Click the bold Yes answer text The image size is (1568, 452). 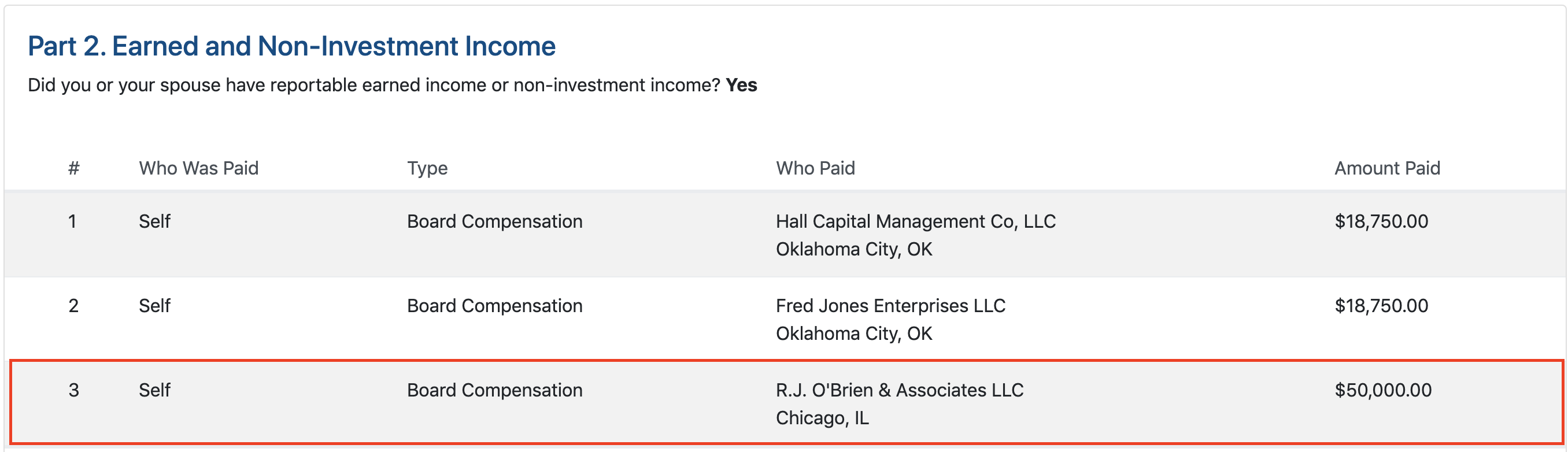(741, 85)
